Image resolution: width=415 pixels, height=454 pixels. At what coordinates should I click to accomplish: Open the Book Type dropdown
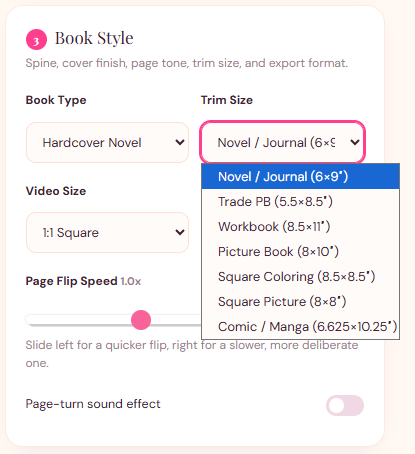107,143
